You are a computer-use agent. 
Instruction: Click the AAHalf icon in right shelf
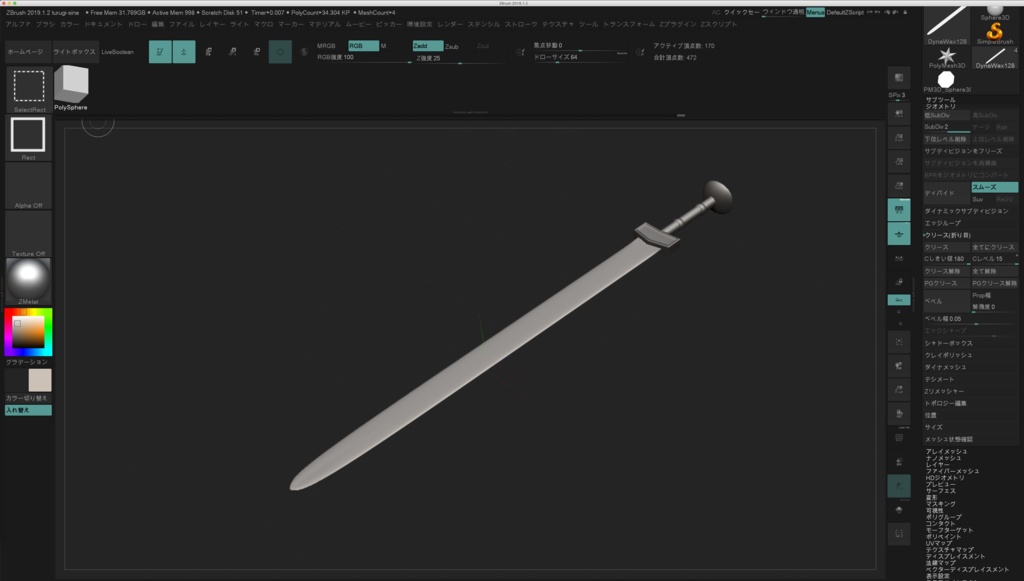(899, 185)
